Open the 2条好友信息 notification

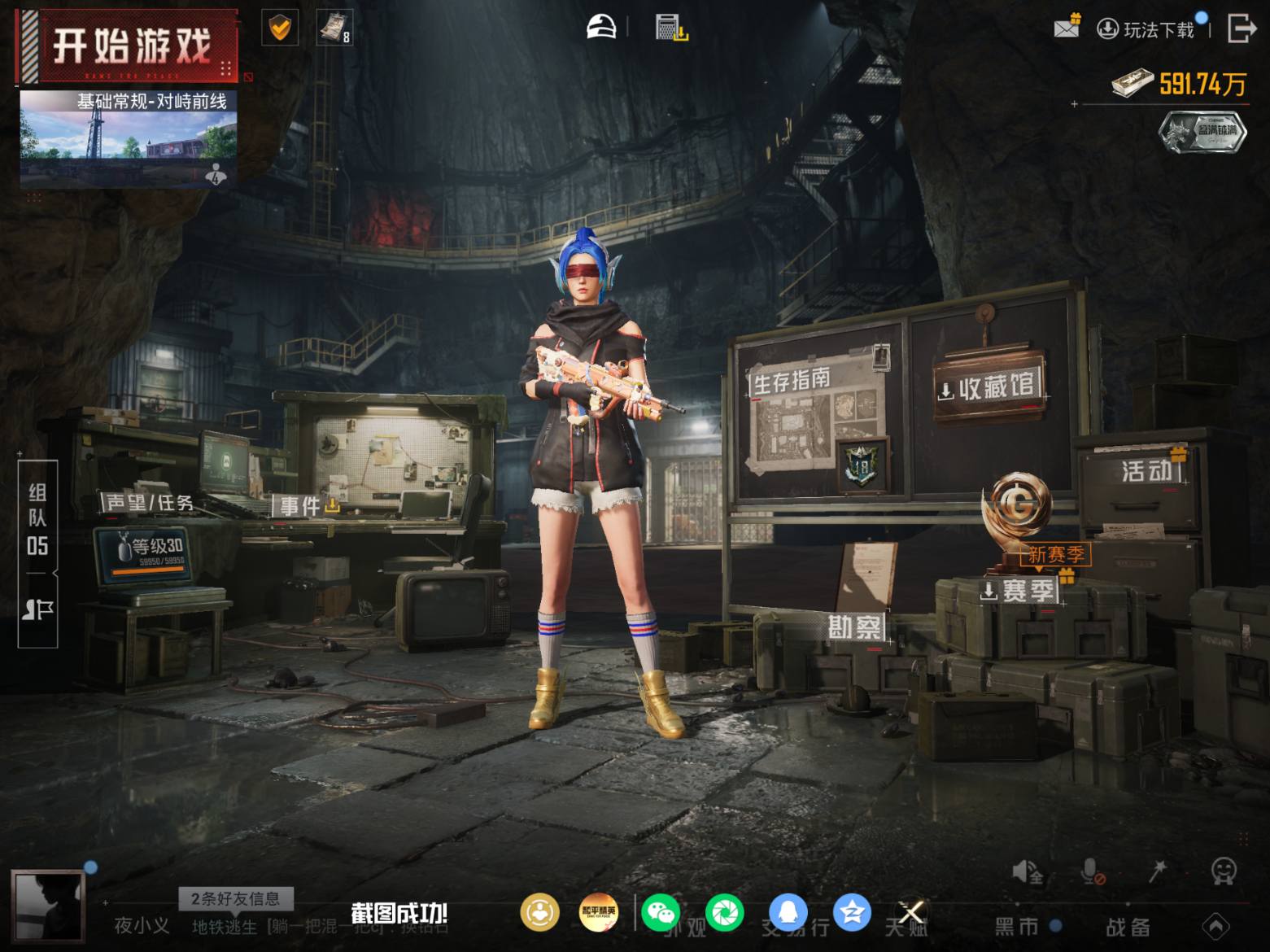click(235, 898)
